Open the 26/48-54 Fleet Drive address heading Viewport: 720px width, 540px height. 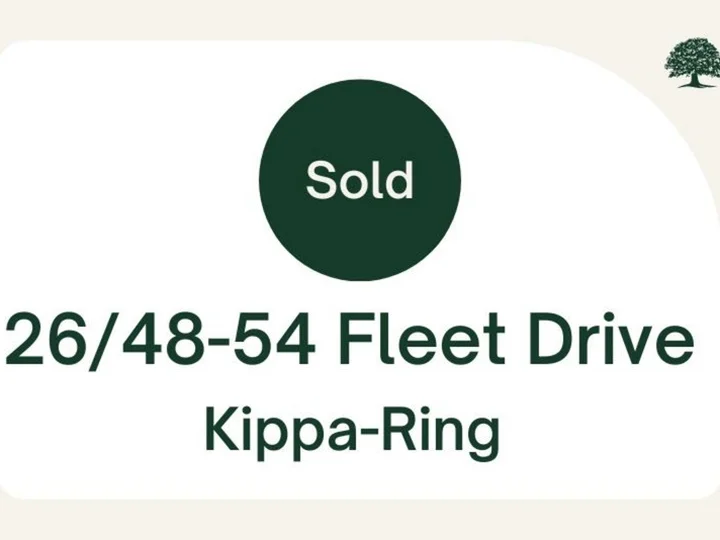tap(350, 342)
